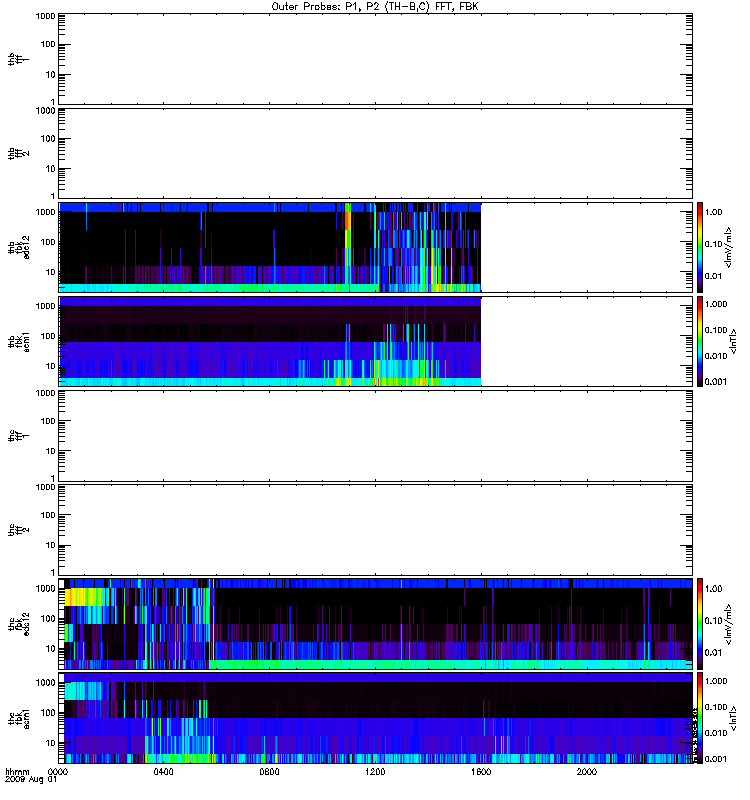This screenshot has width=750, height=800.
Task: Click the '0400' time label on the x-axis
Action: coord(163,772)
